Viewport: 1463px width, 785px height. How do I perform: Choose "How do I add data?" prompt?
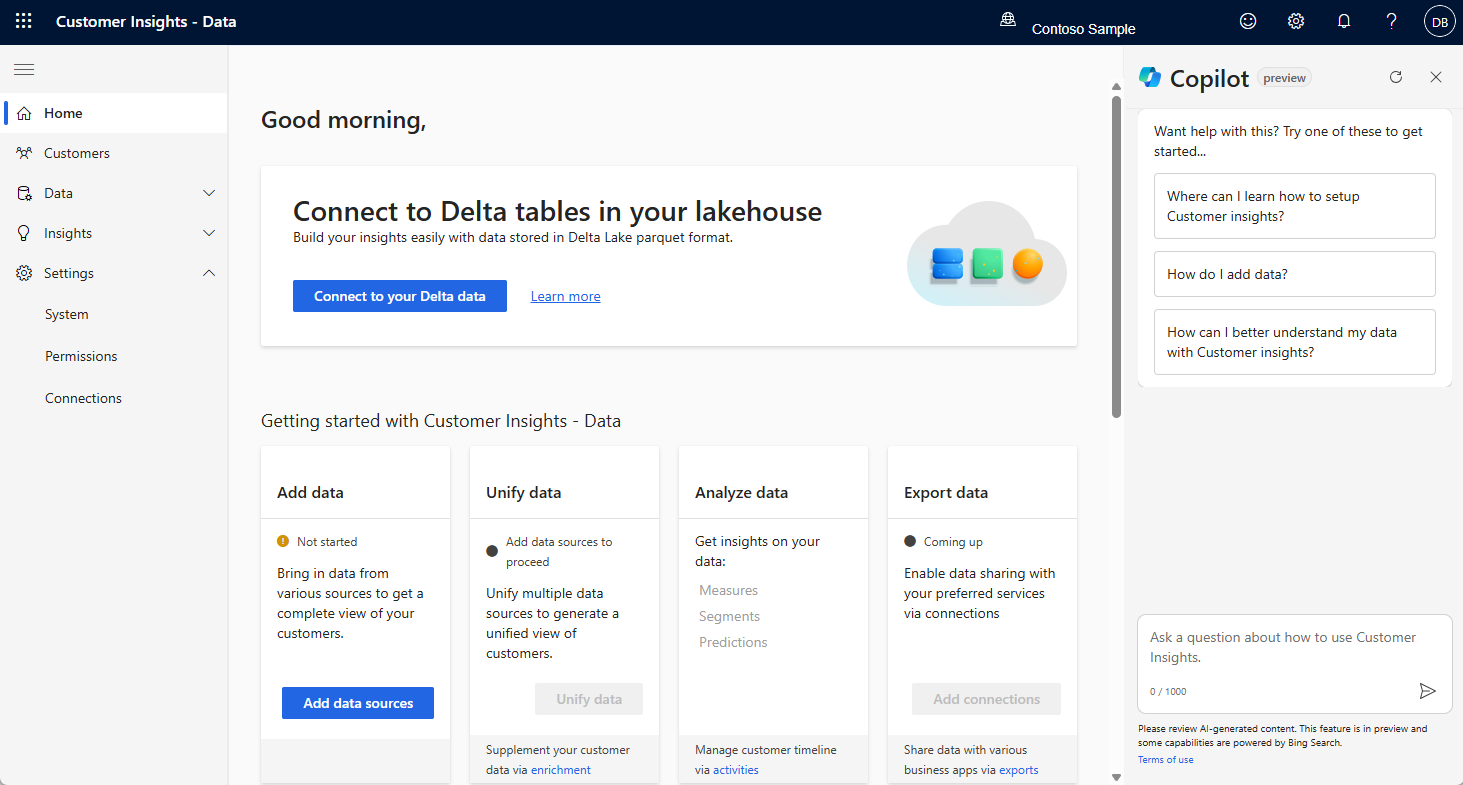click(x=1295, y=274)
